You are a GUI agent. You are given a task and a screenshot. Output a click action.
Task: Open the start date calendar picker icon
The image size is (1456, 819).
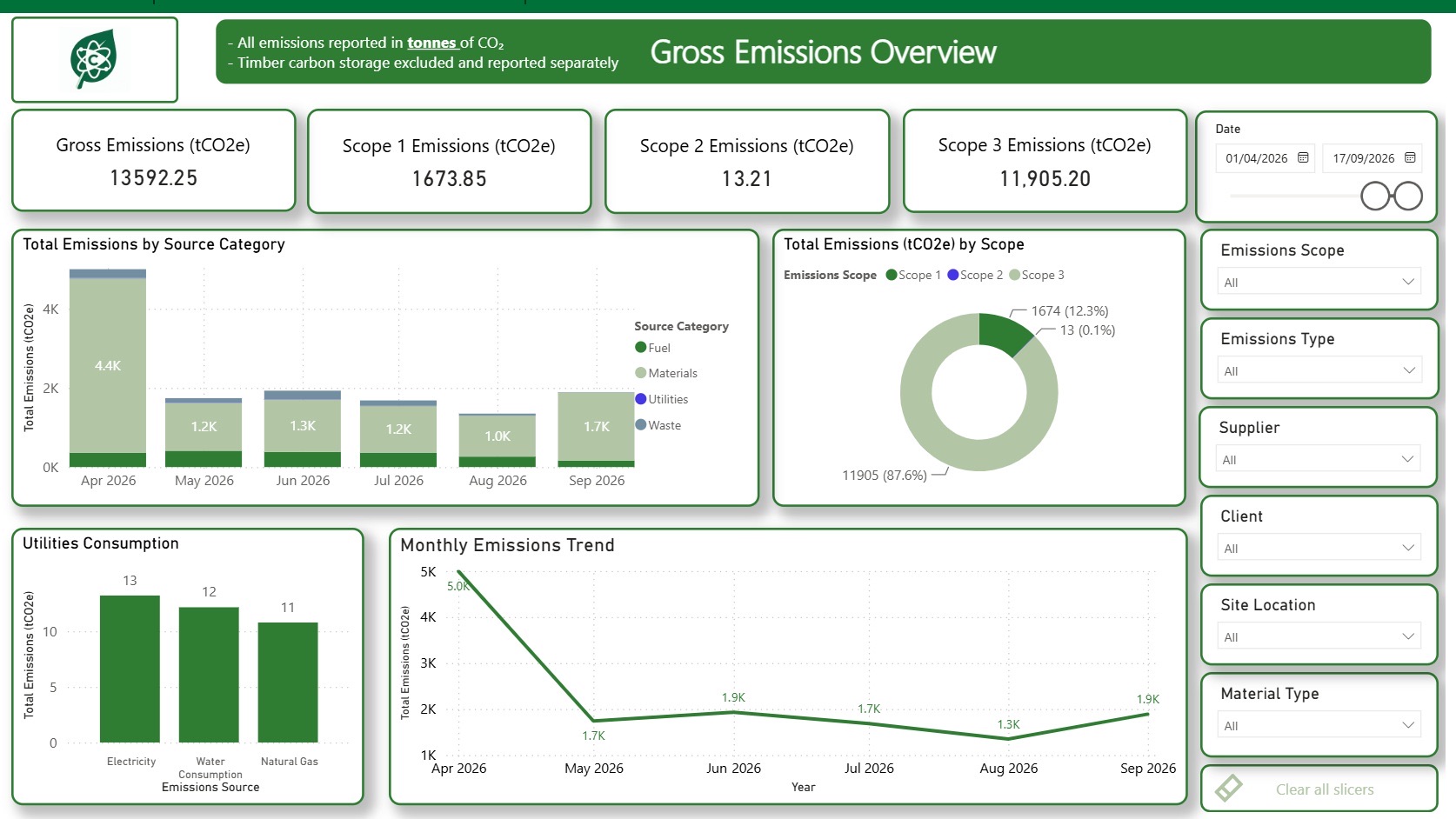[x=1303, y=157]
